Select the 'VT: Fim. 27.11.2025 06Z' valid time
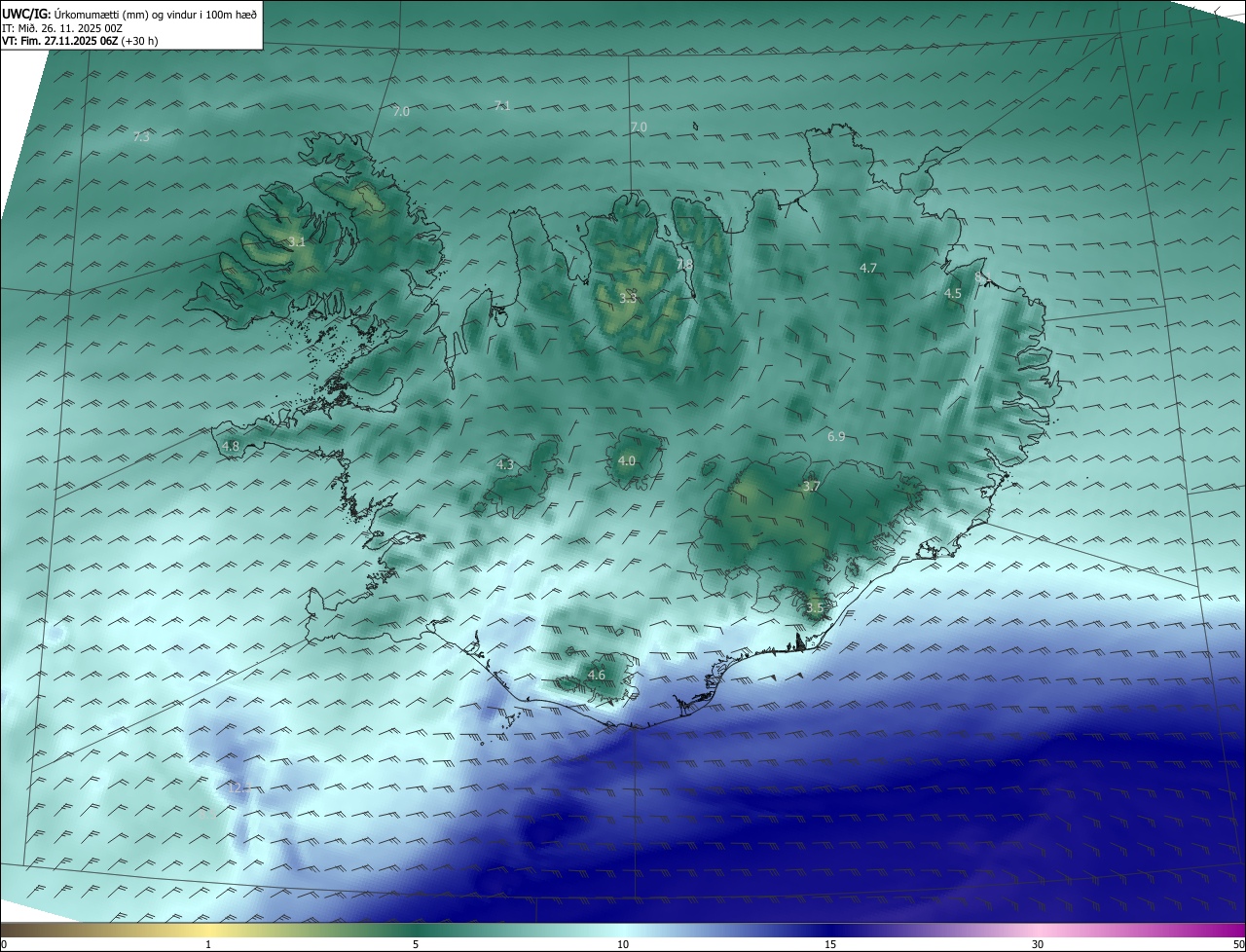1246x952 pixels. coord(60,41)
